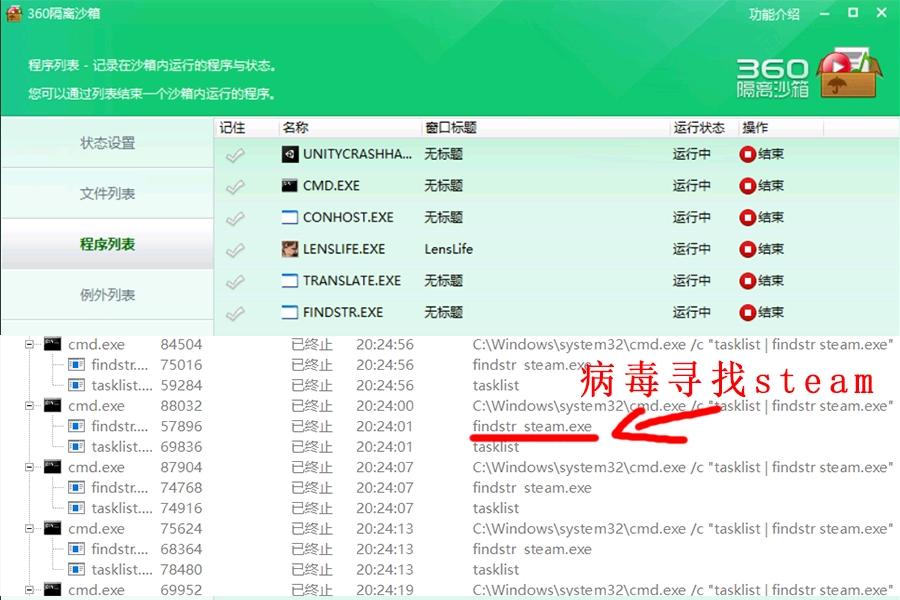Click the 360 sandbox logo at top right
The height and width of the screenshot is (600, 900).
click(x=807, y=75)
